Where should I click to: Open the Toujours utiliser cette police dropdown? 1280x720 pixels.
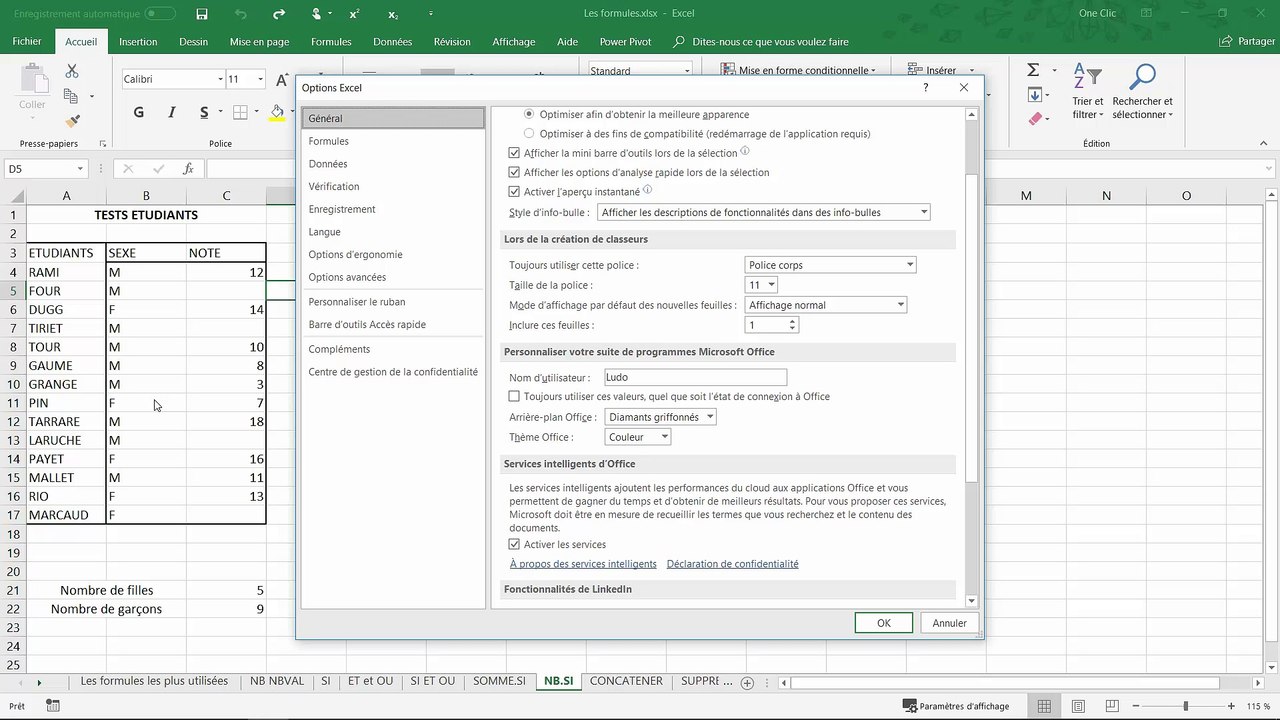click(x=831, y=265)
